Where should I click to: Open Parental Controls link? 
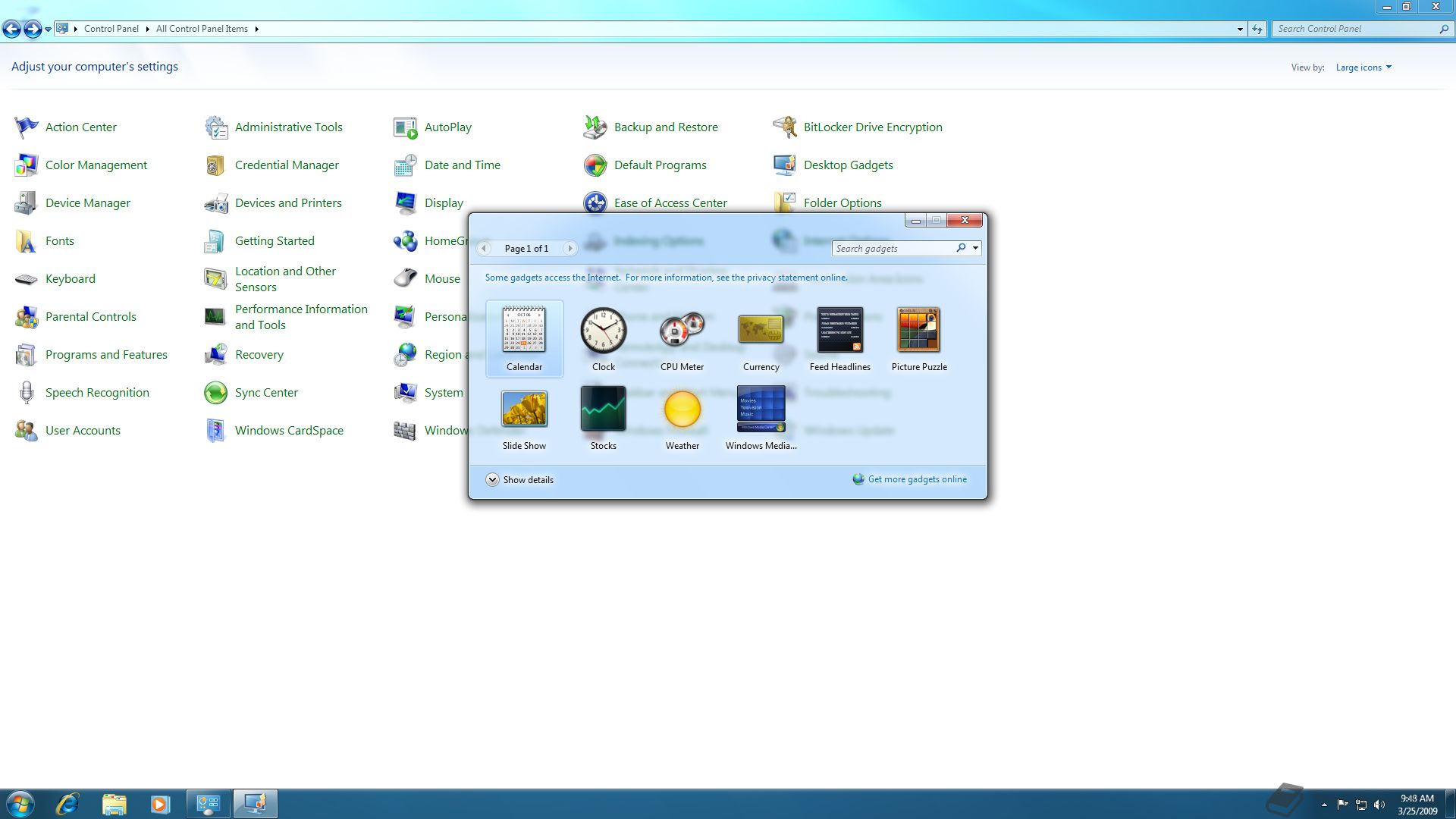click(x=91, y=317)
